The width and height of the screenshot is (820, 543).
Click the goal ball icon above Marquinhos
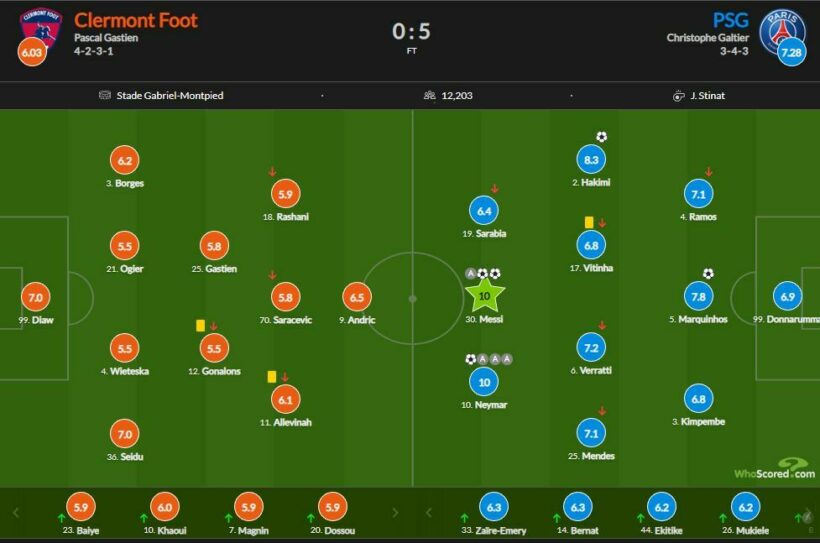(x=708, y=274)
